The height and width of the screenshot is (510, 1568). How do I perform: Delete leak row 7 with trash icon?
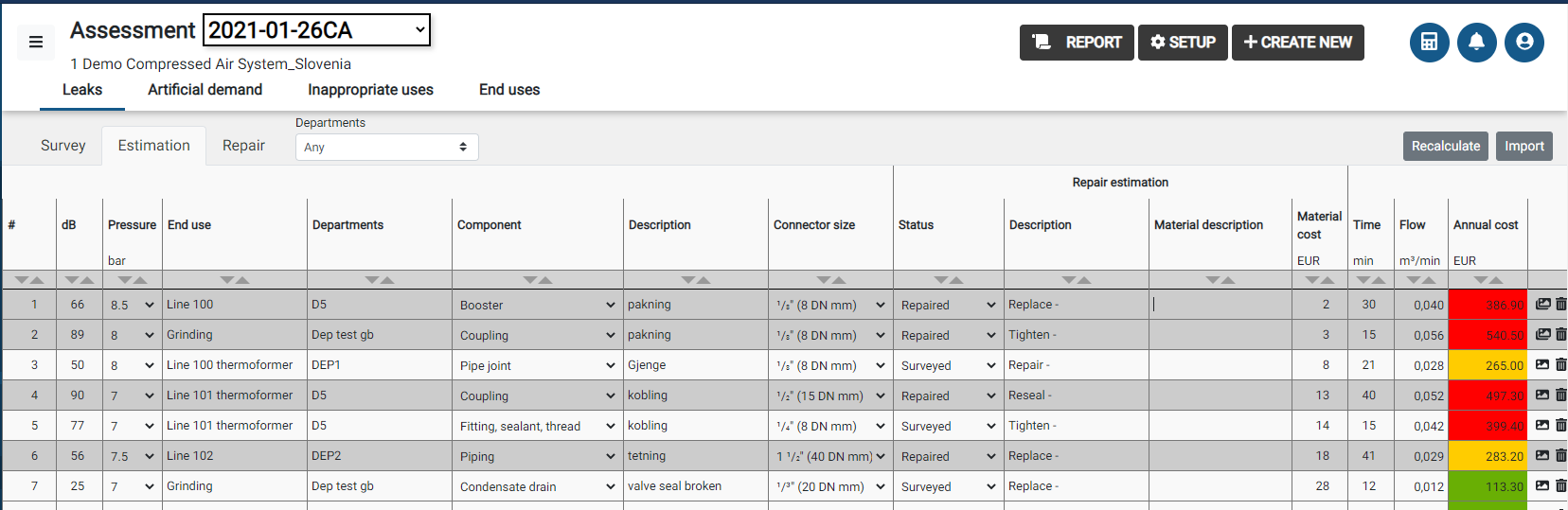[x=1560, y=486]
